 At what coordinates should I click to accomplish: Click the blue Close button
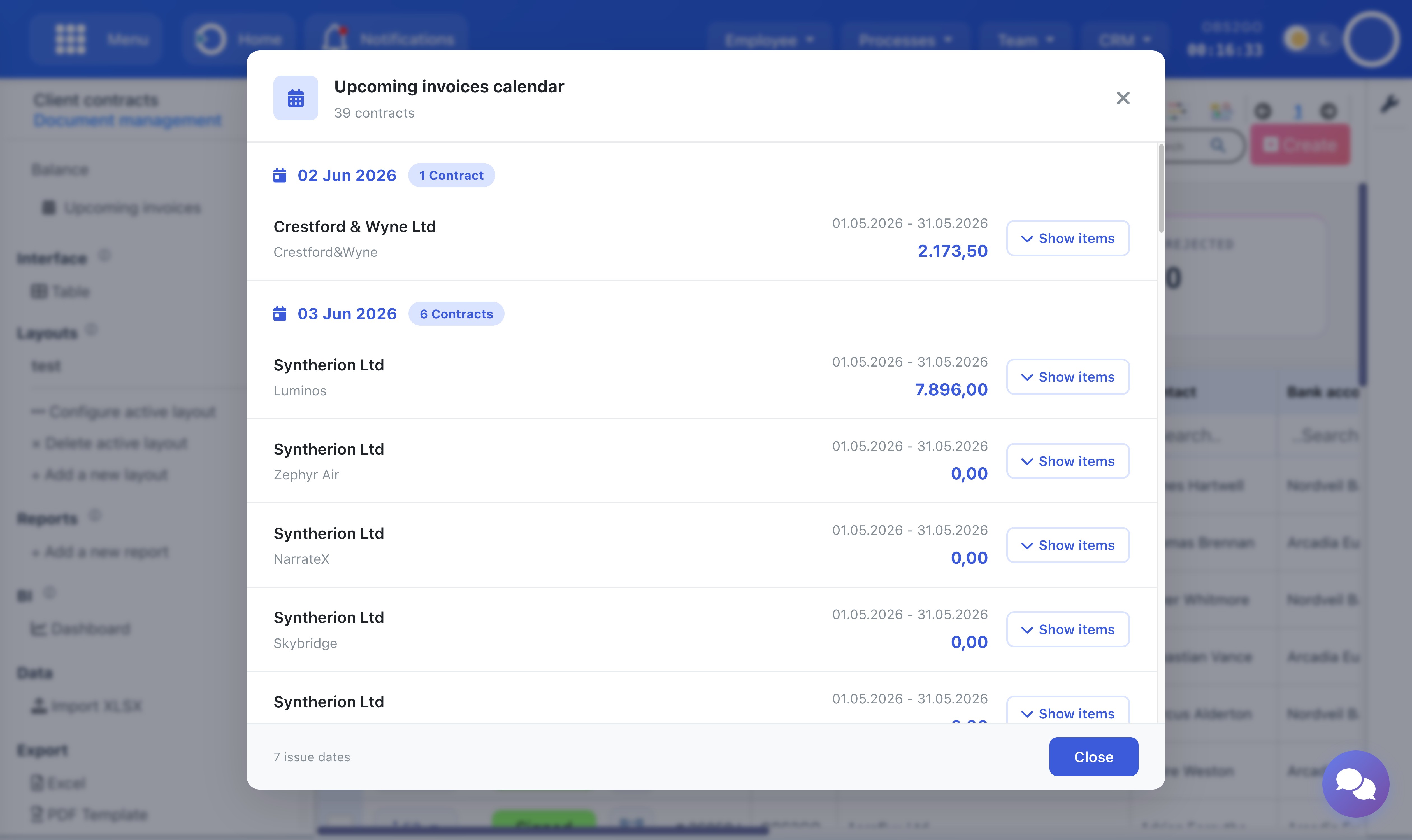point(1093,756)
